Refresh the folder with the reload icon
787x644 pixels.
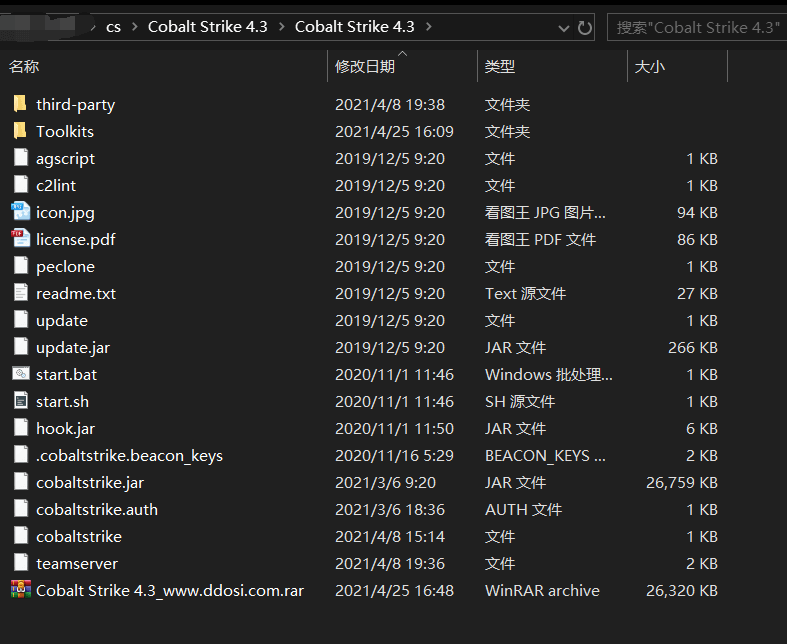[x=584, y=28]
